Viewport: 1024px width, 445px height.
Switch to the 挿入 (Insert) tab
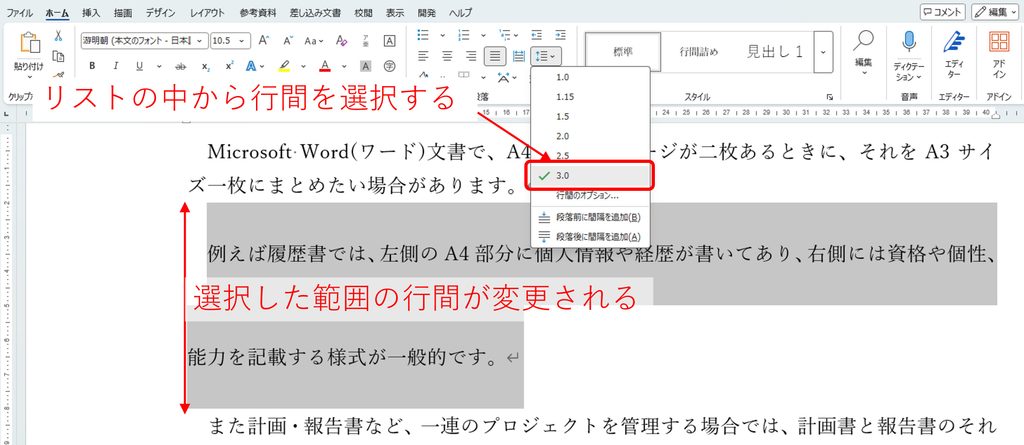point(91,12)
